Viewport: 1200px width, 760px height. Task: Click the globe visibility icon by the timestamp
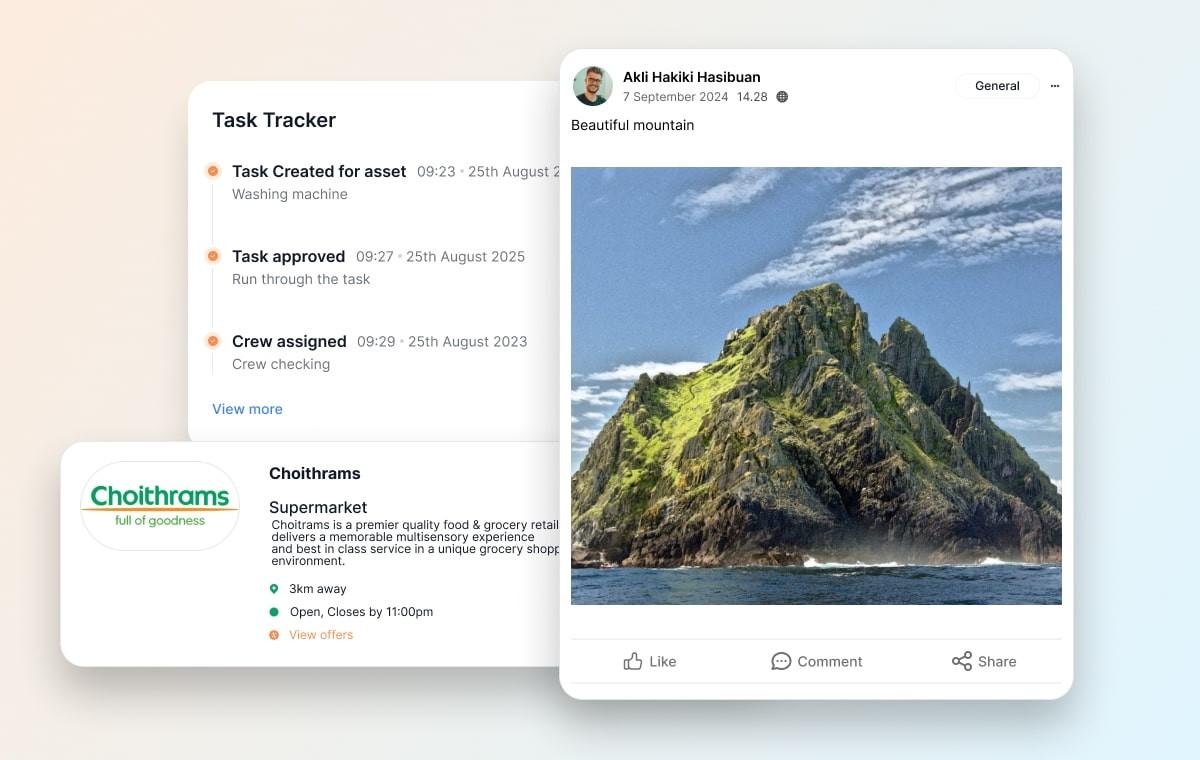pos(782,97)
